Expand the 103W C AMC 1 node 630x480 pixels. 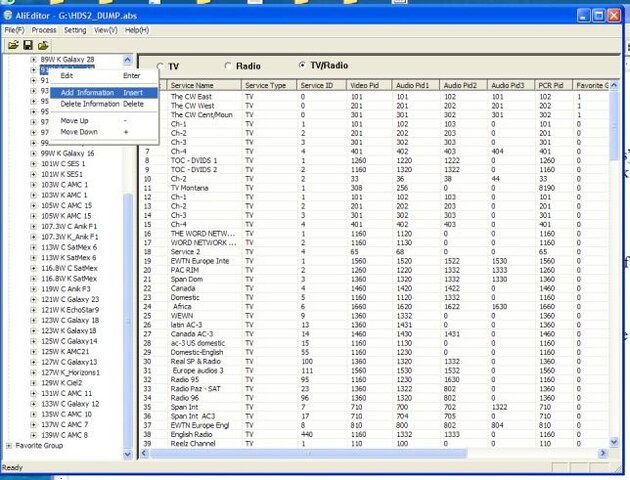34,184
